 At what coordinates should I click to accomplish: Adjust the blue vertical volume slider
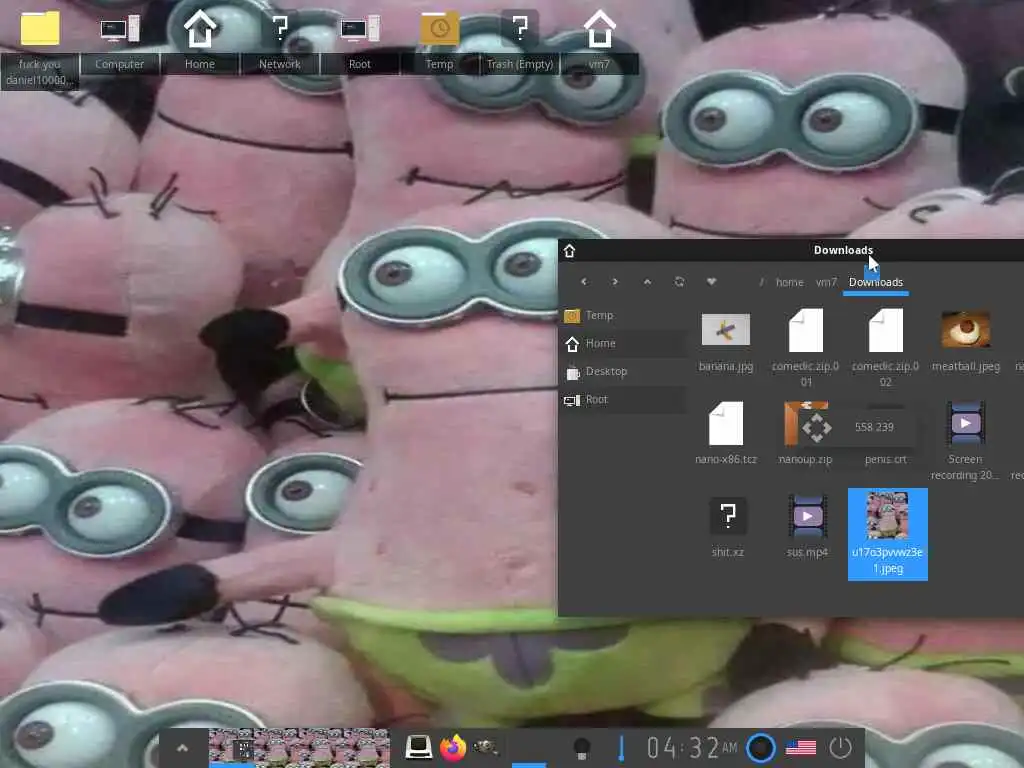(x=621, y=748)
